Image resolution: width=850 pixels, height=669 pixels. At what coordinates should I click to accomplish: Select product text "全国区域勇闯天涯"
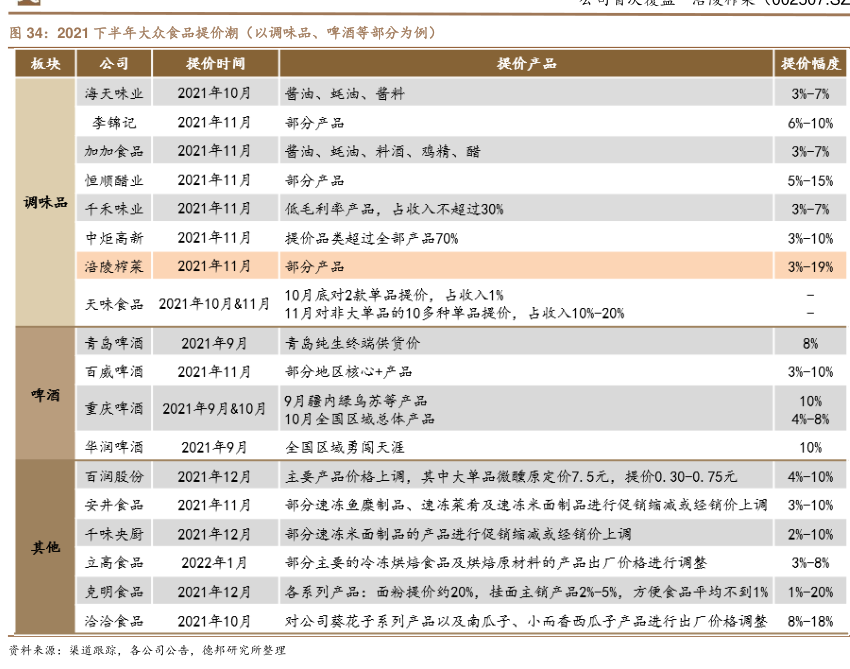pyautogui.click(x=345, y=447)
